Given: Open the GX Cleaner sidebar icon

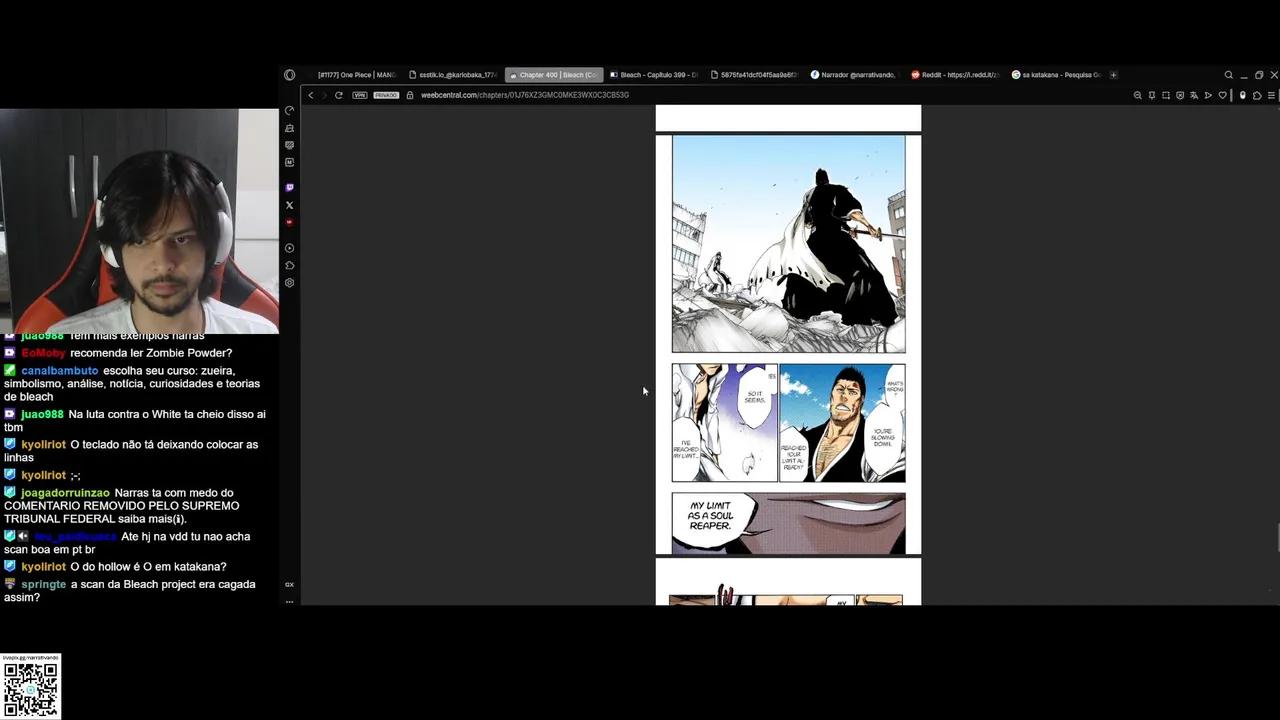Looking at the screenshot, I should [x=289, y=128].
